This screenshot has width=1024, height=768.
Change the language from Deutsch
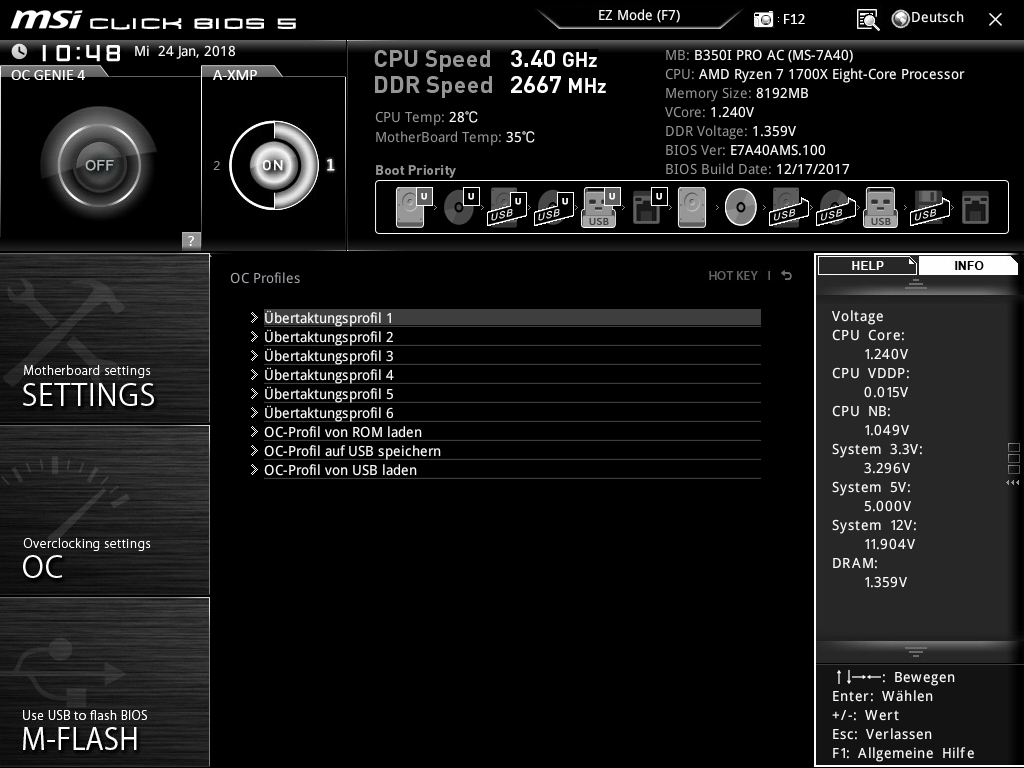click(937, 18)
